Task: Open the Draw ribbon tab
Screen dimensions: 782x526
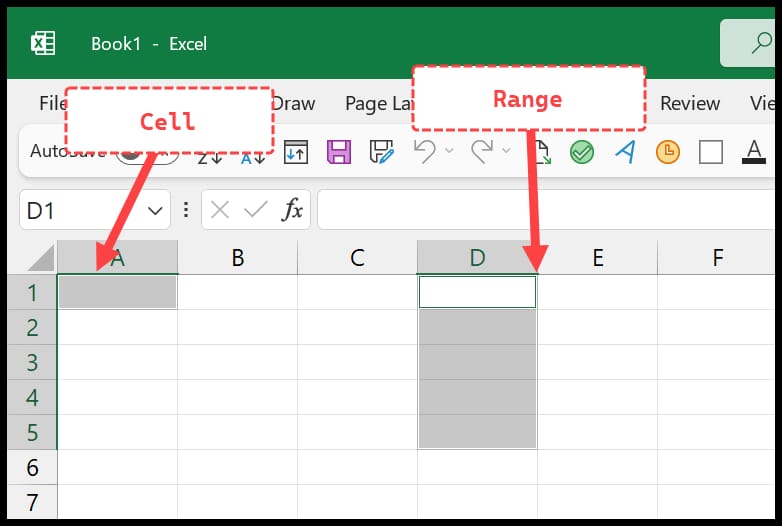Action: pos(293,103)
